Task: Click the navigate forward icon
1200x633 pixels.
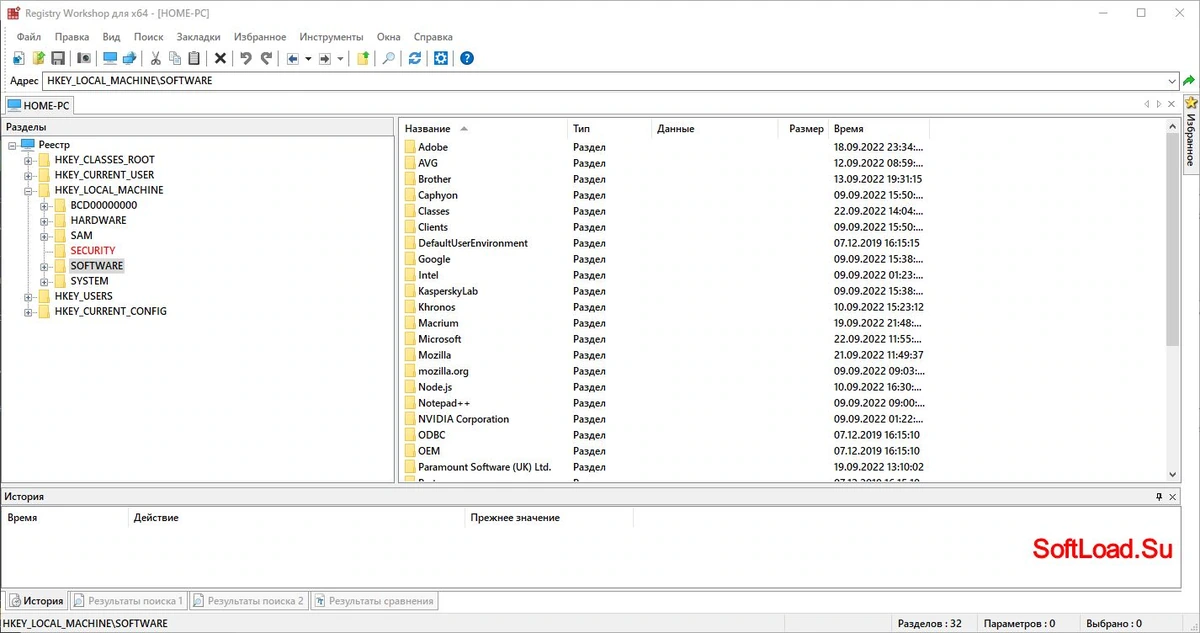Action: pyautogui.click(x=324, y=58)
